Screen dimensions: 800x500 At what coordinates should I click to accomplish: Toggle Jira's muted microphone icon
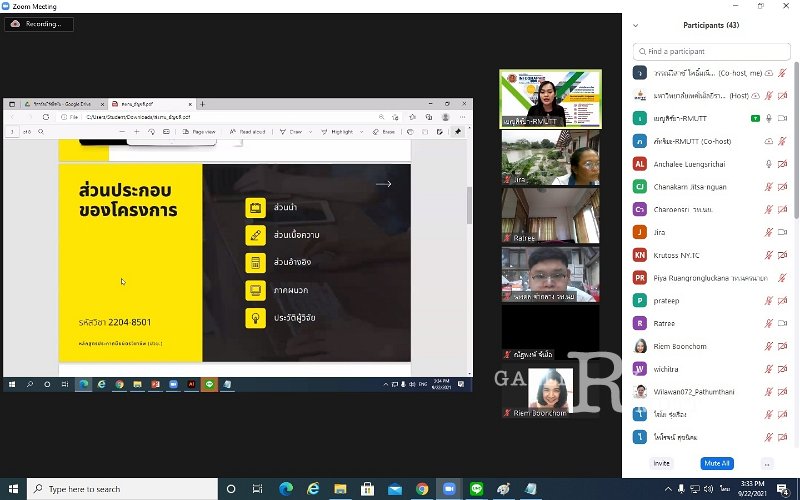[x=768, y=232]
